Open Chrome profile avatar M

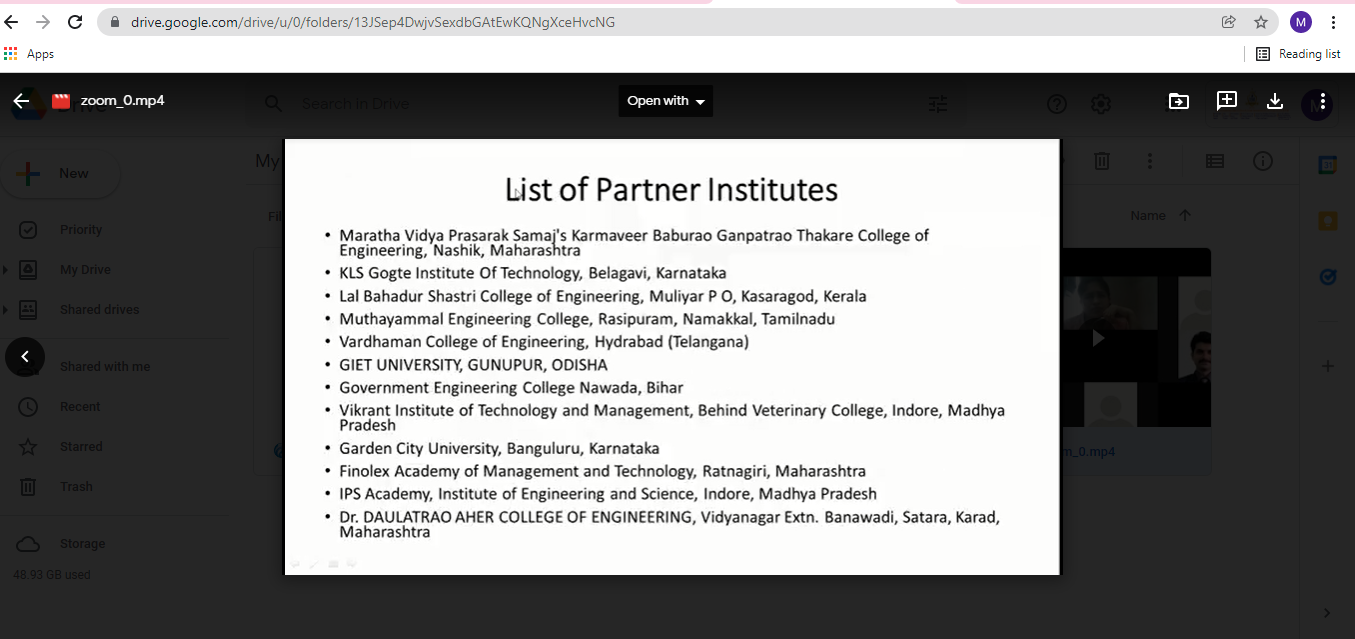[1301, 22]
